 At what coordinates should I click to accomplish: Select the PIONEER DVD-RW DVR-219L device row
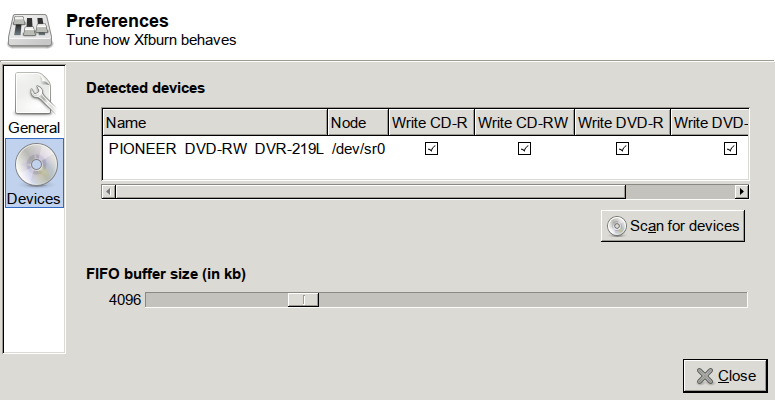pyautogui.click(x=214, y=149)
